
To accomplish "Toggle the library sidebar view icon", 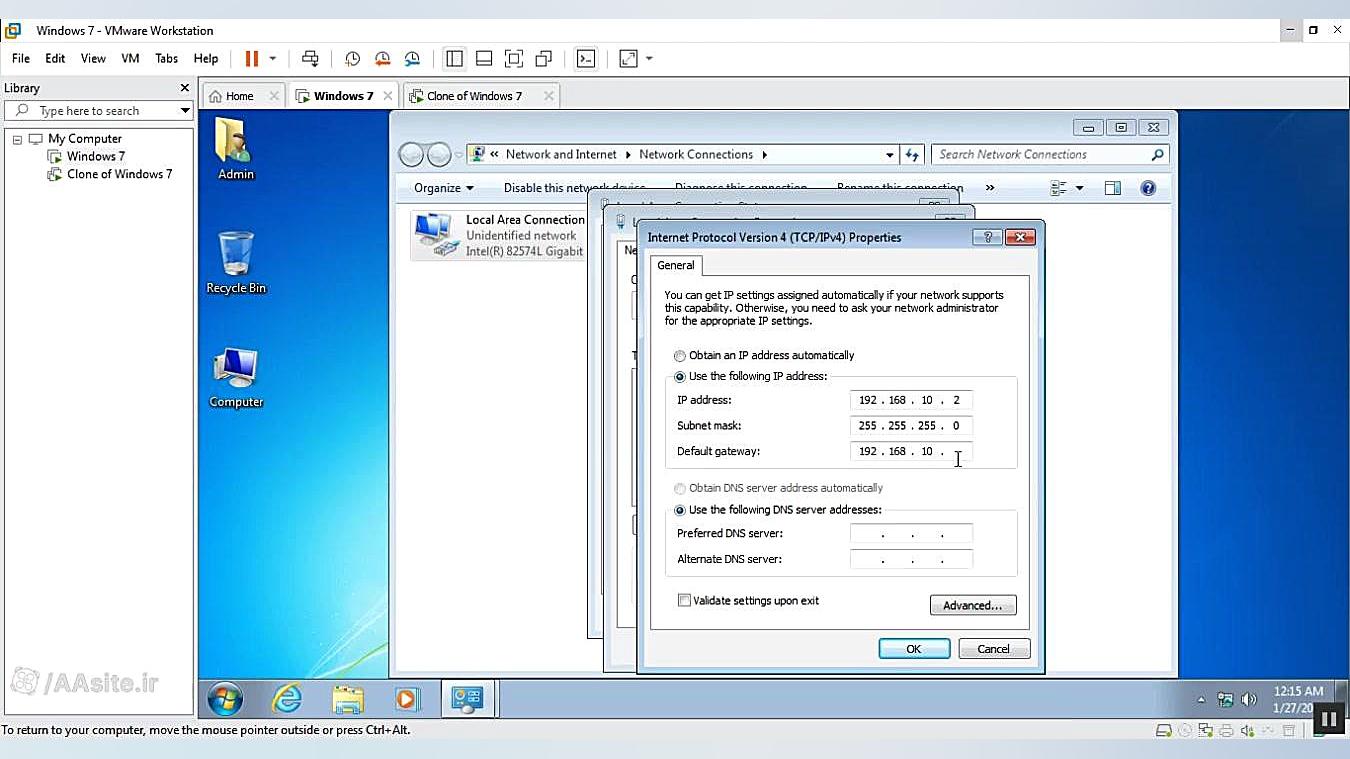I will click(x=454, y=59).
